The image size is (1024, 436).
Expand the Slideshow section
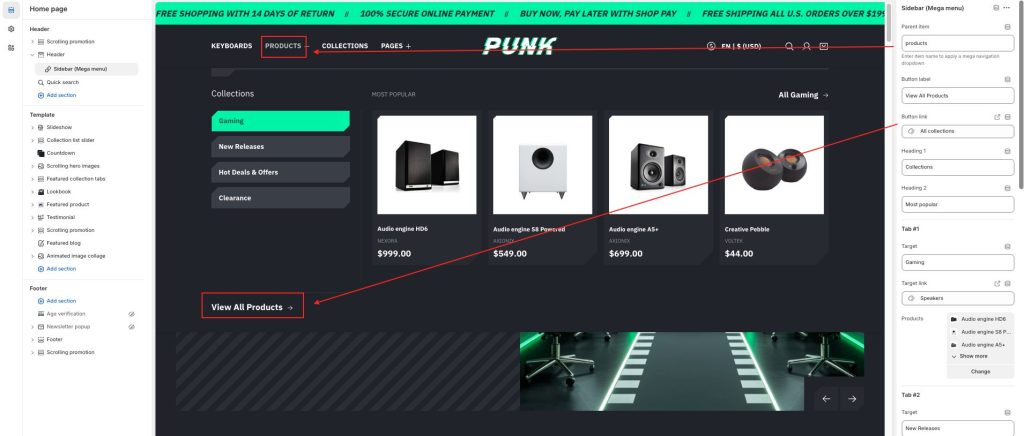[32, 127]
